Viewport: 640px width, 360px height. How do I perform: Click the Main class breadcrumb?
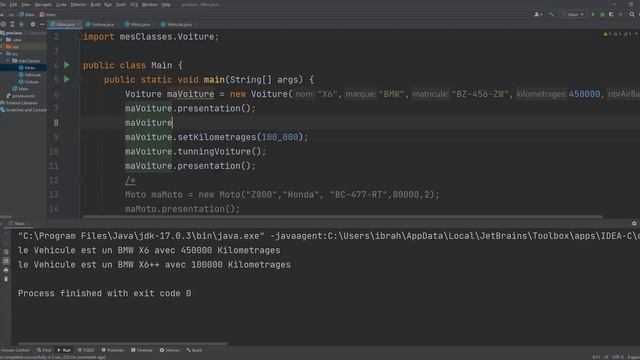pos(27,14)
